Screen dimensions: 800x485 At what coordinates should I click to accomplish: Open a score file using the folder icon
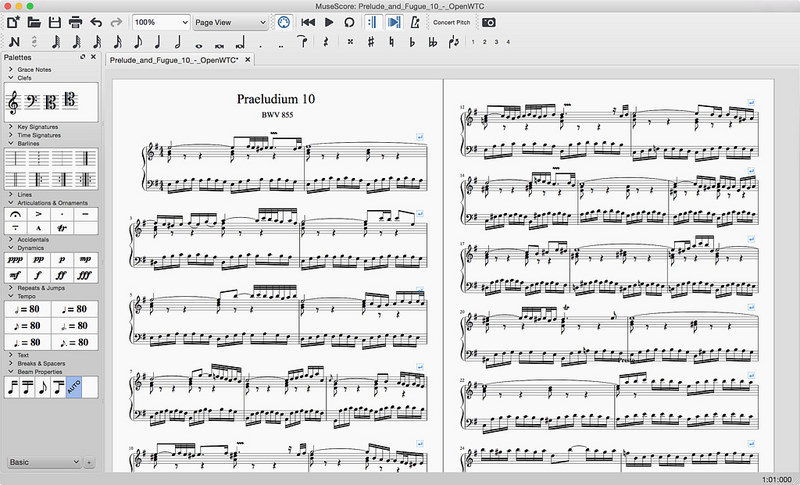coord(34,22)
